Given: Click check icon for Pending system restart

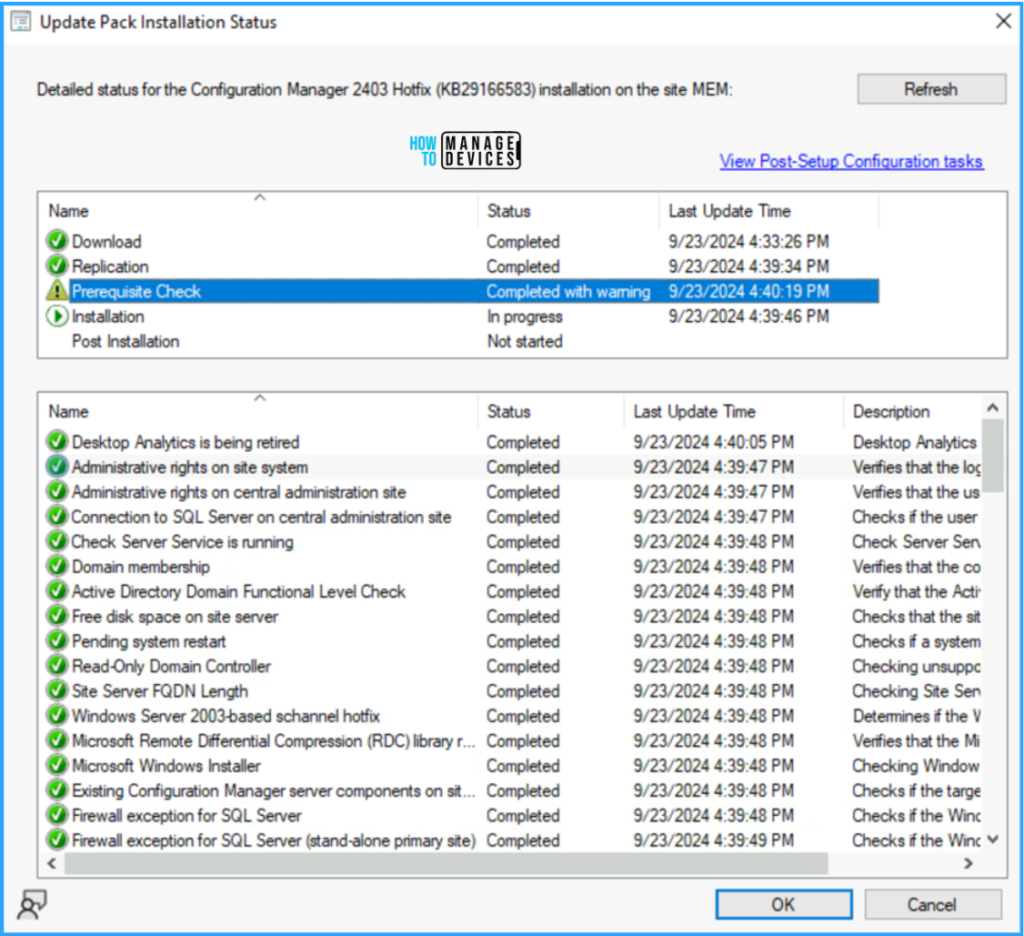Looking at the screenshot, I should 57,641.
